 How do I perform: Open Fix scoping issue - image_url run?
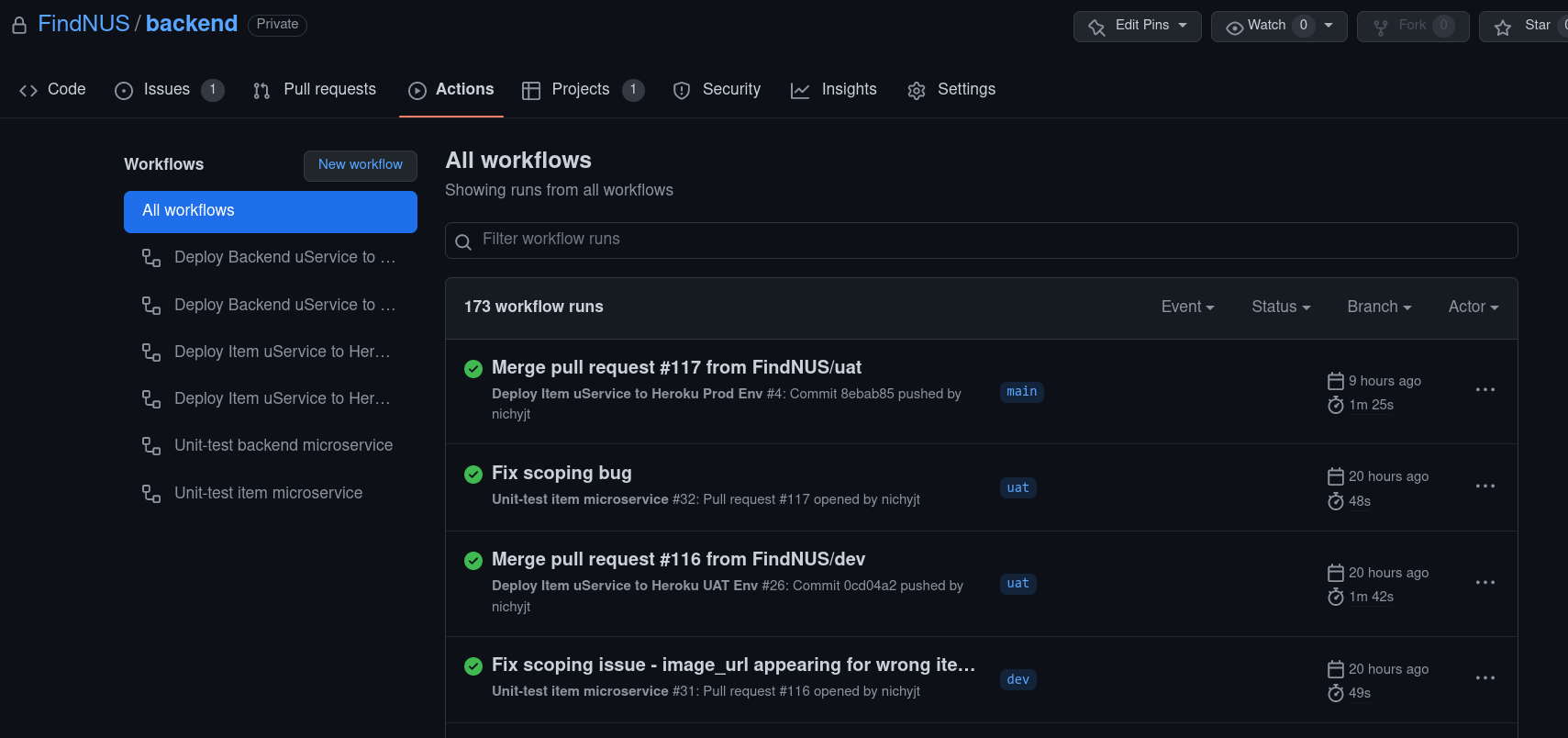733,665
